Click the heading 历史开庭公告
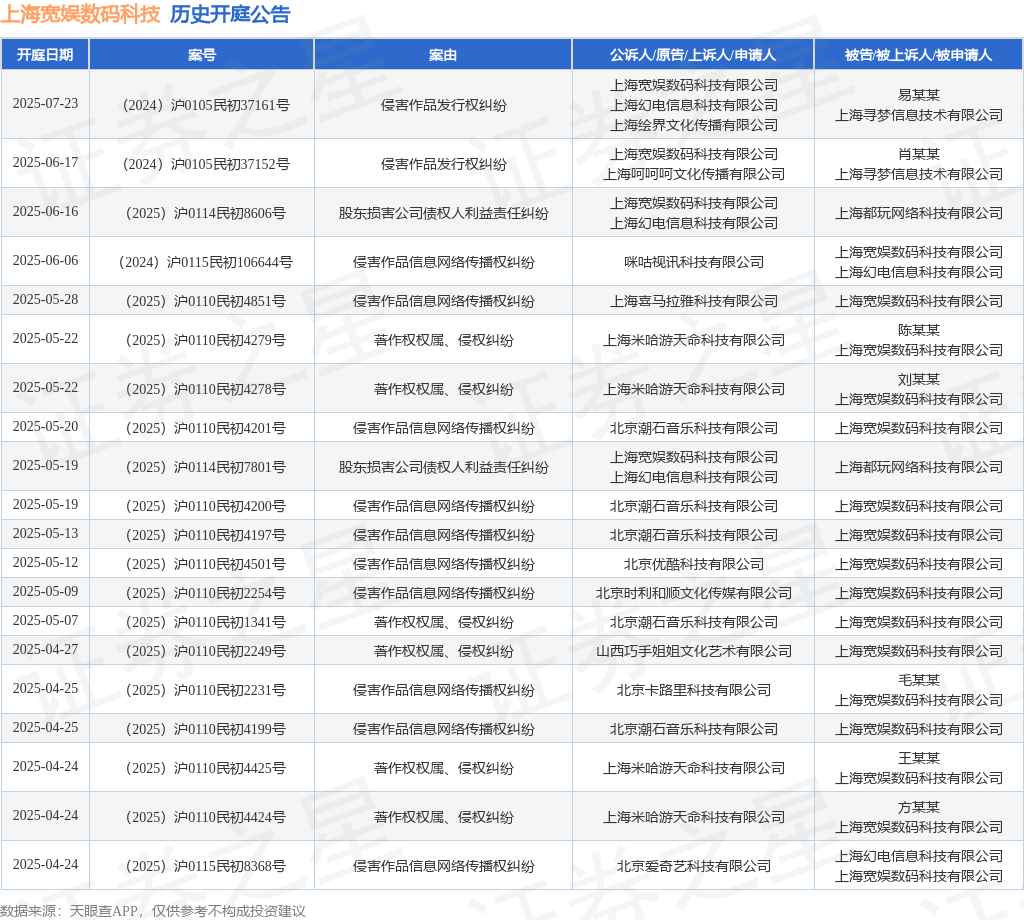 click(x=230, y=14)
